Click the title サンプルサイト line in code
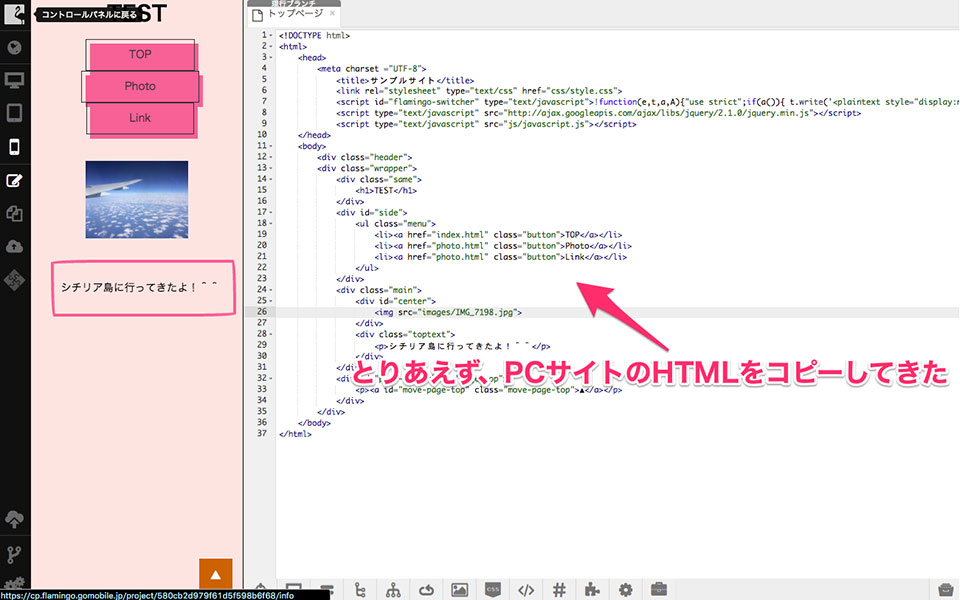Viewport: 960px width, 600px height. [405, 80]
